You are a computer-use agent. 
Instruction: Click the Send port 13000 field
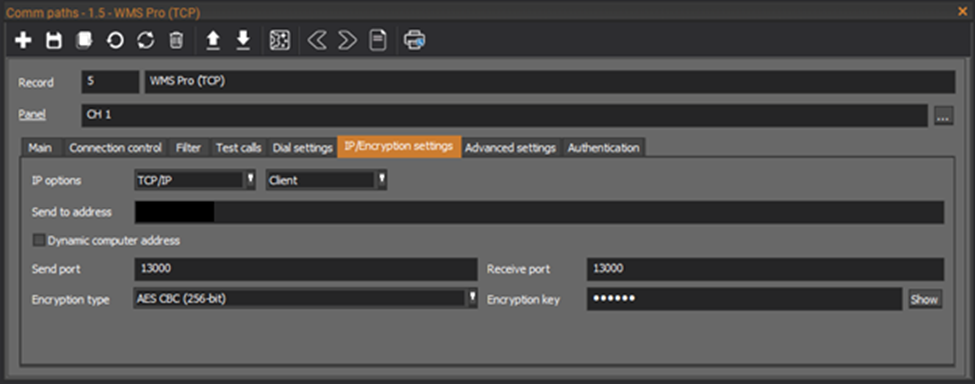tap(305, 269)
